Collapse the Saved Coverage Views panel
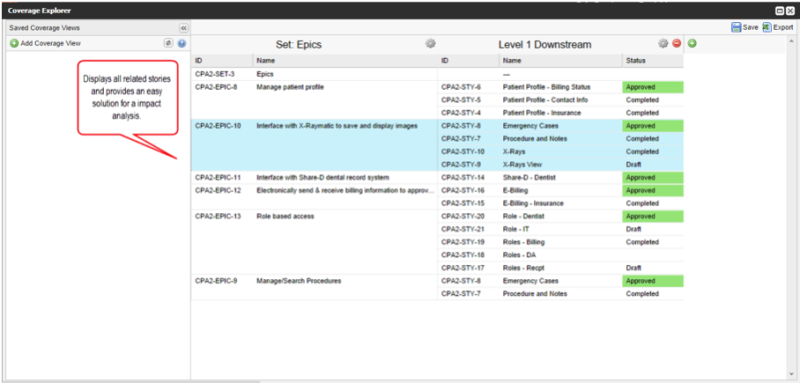This screenshot has width=800, height=383. [x=183, y=28]
